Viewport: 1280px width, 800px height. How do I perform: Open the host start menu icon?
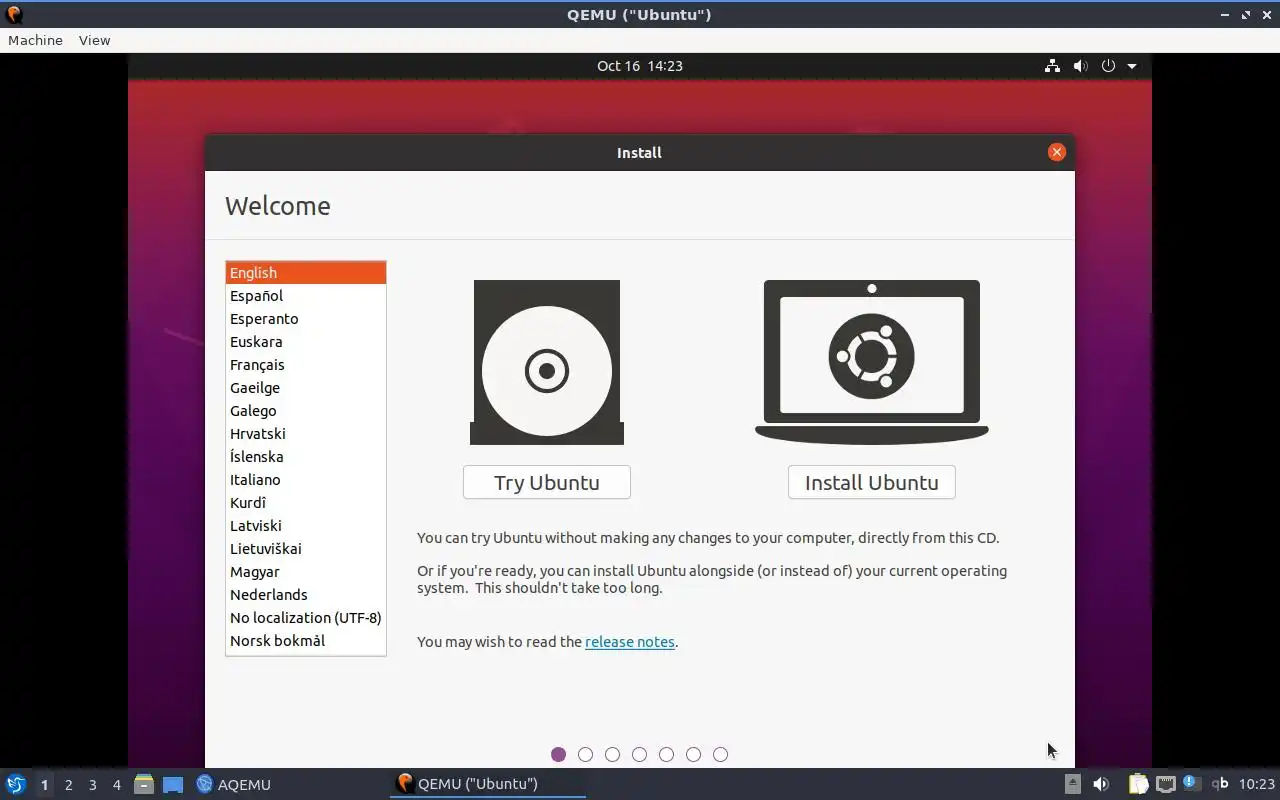click(x=15, y=784)
